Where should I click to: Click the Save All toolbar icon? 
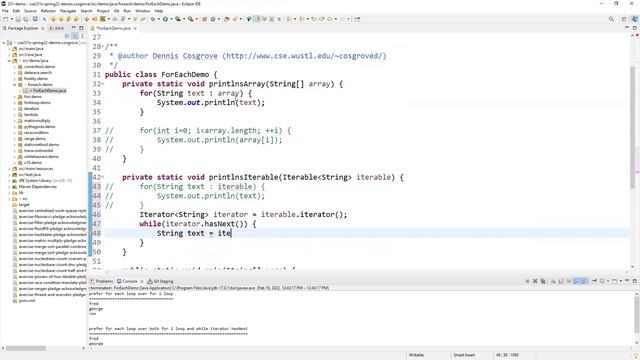tap(25, 19)
